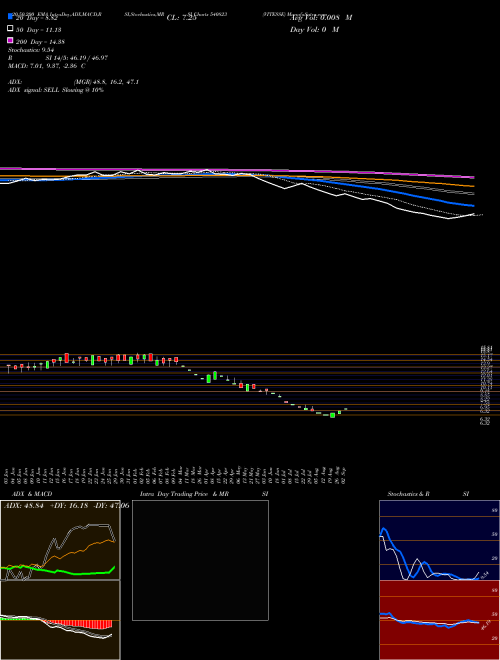Click the 'ADX & MACD' panel title
This screenshot has width=500, height=660.
(32, 494)
